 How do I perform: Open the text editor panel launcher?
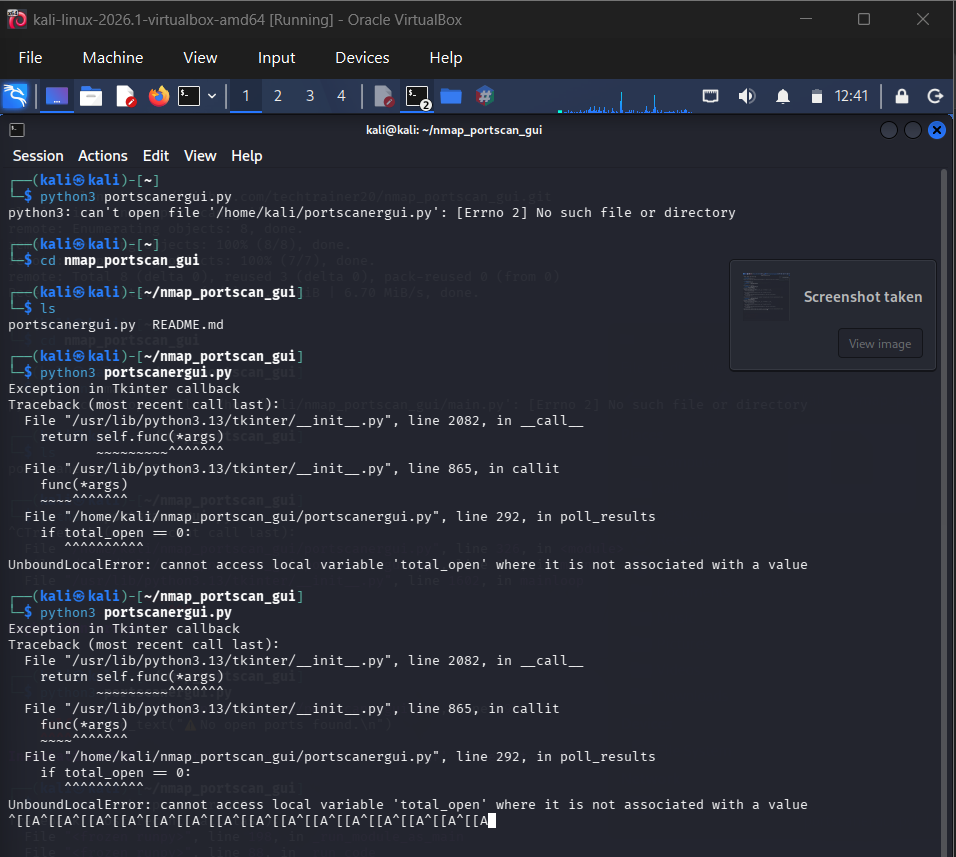point(125,96)
